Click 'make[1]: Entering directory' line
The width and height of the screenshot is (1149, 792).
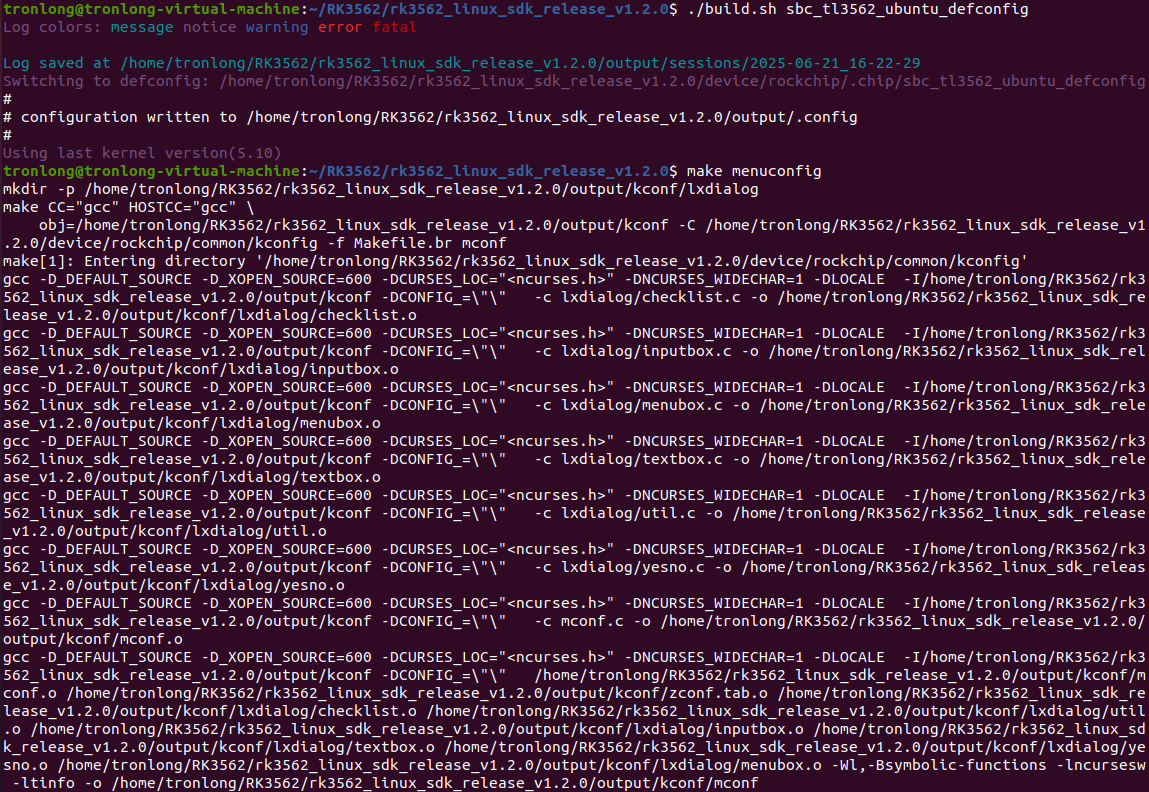515,261
